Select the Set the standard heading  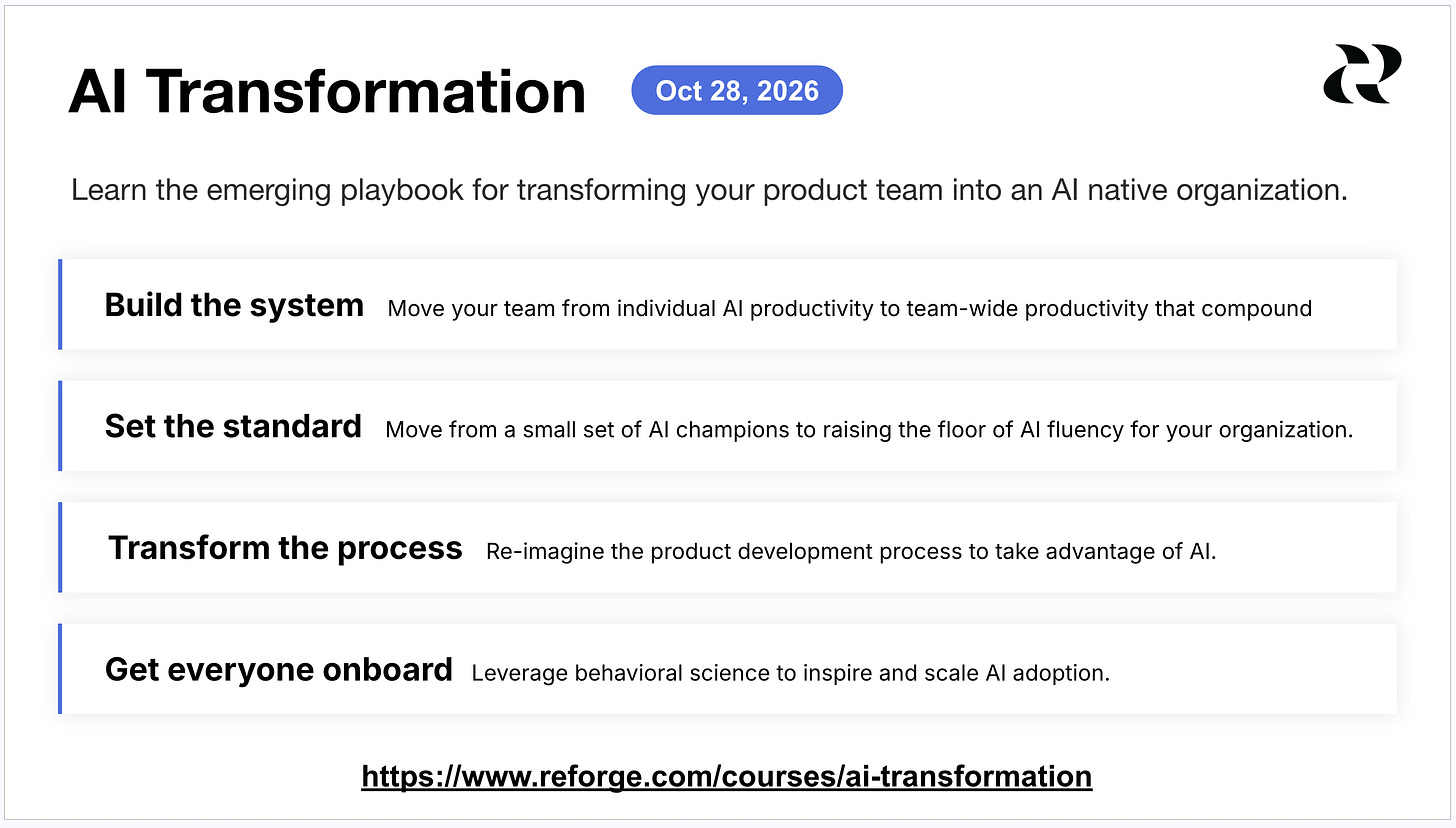[x=233, y=427]
